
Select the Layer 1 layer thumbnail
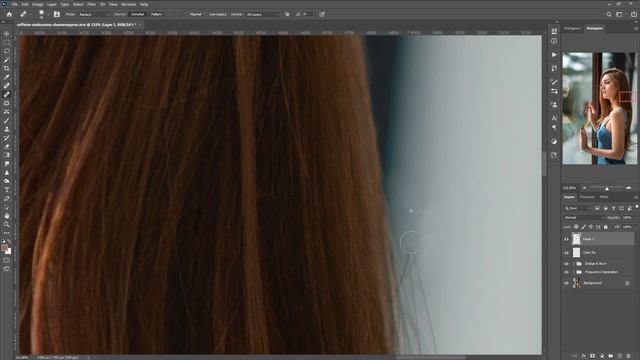pyautogui.click(x=576, y=239)
